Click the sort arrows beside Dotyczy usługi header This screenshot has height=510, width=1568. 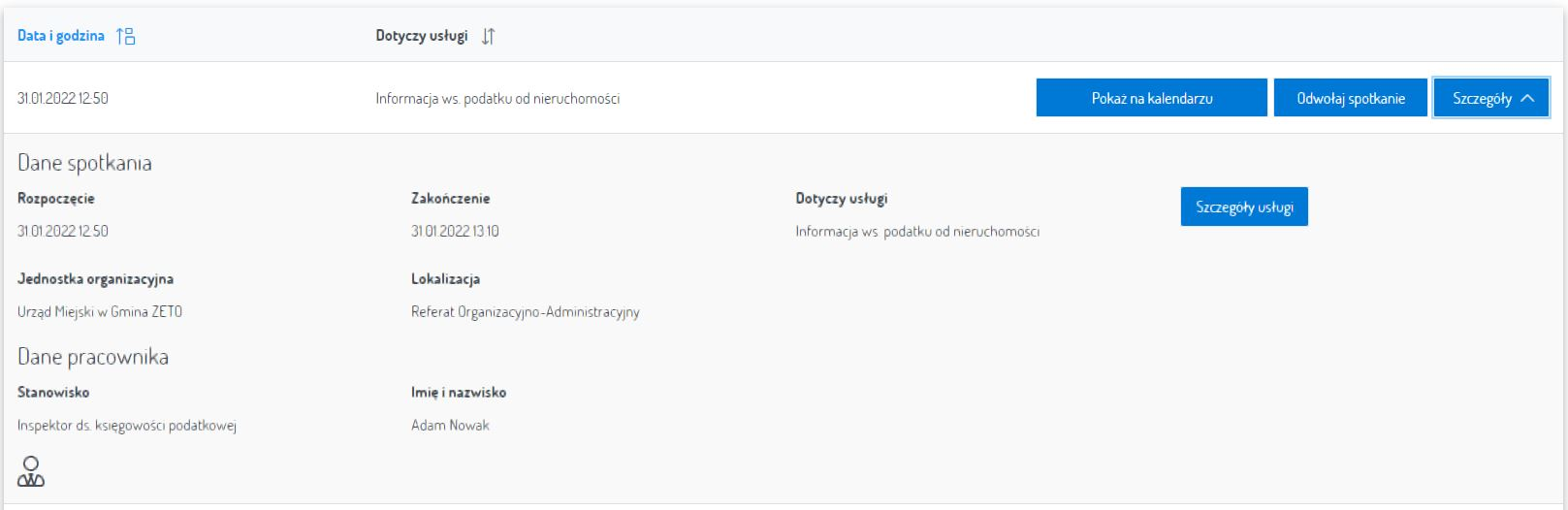point(489,36)
